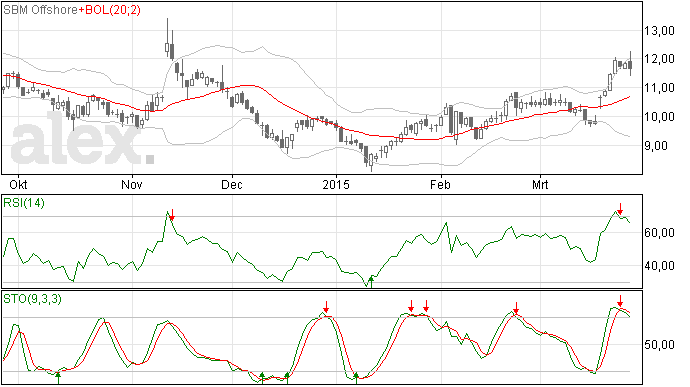The image size is (690, 387).
Task: Click the STO(9,3,3) panel label
Action: tap(32, 299)
